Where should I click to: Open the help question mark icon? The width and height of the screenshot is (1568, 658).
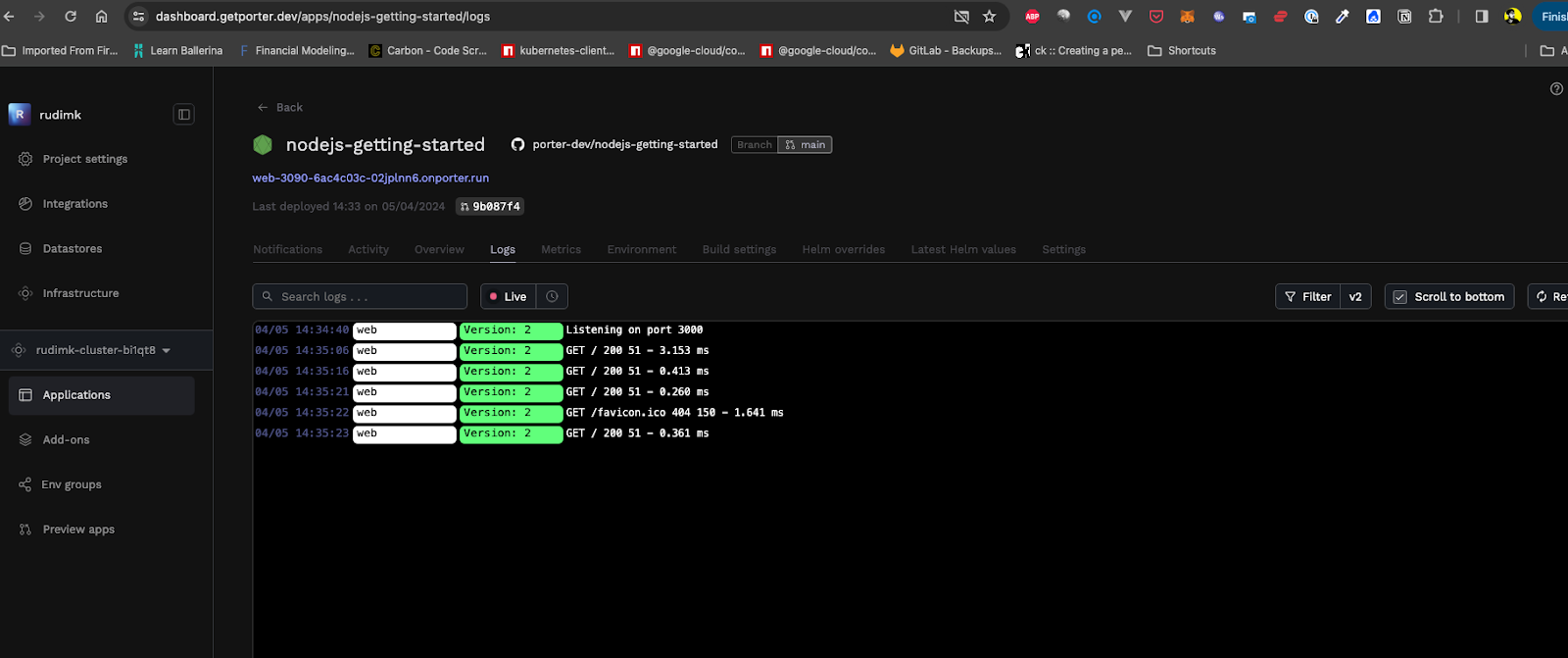click(1556, 89)
